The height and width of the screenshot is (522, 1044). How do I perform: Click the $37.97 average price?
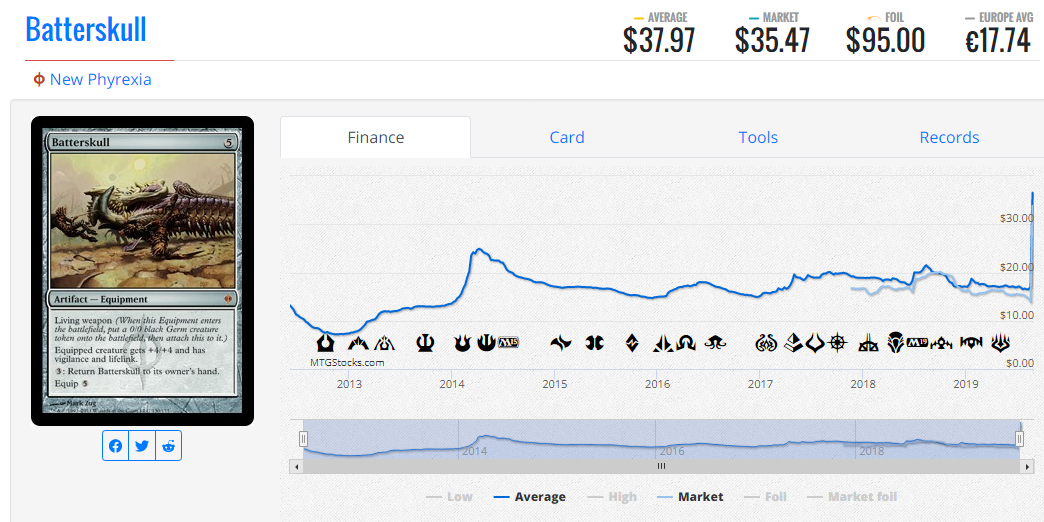(x=659, y=41)
